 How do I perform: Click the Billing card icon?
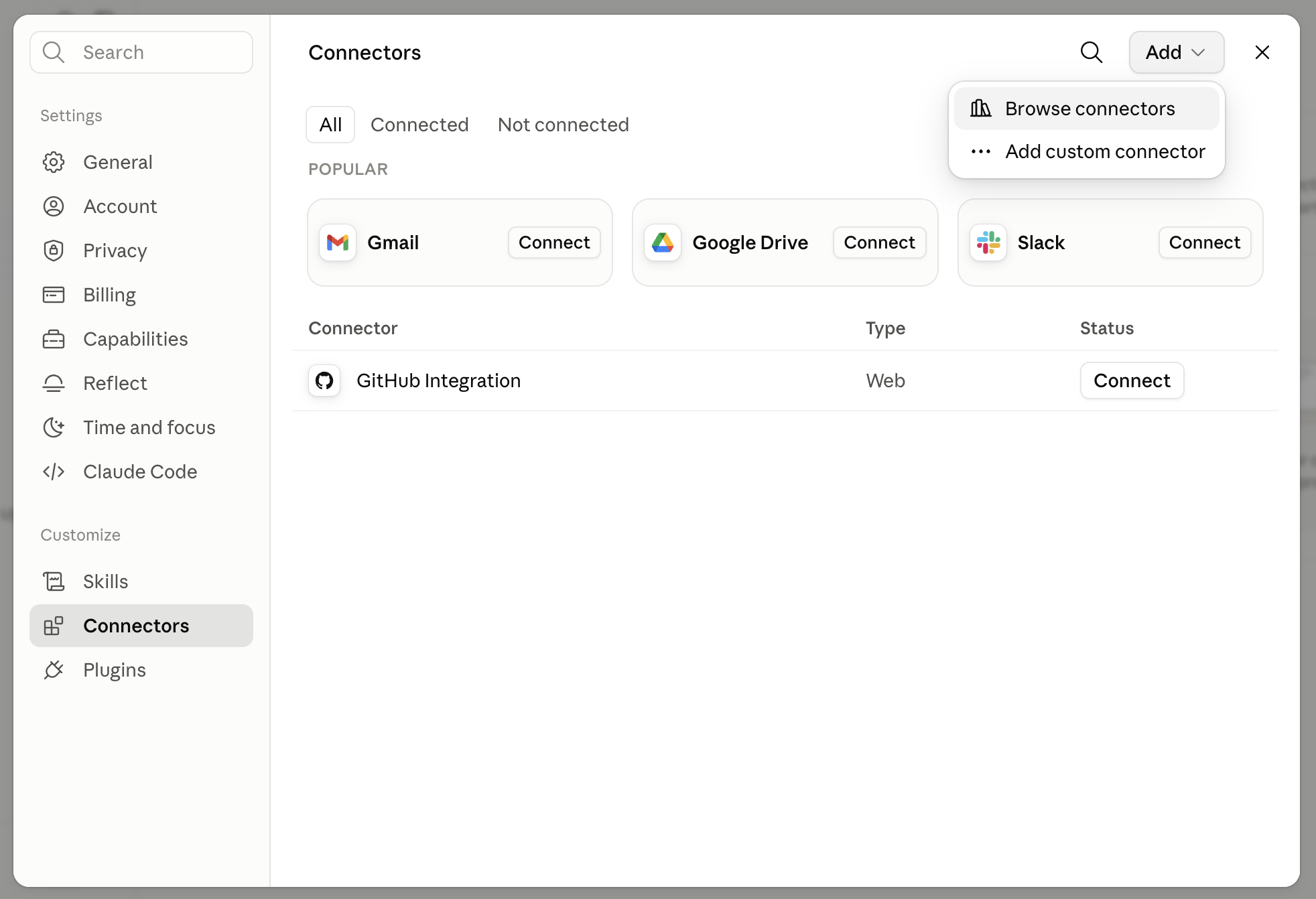pos(54,295)
